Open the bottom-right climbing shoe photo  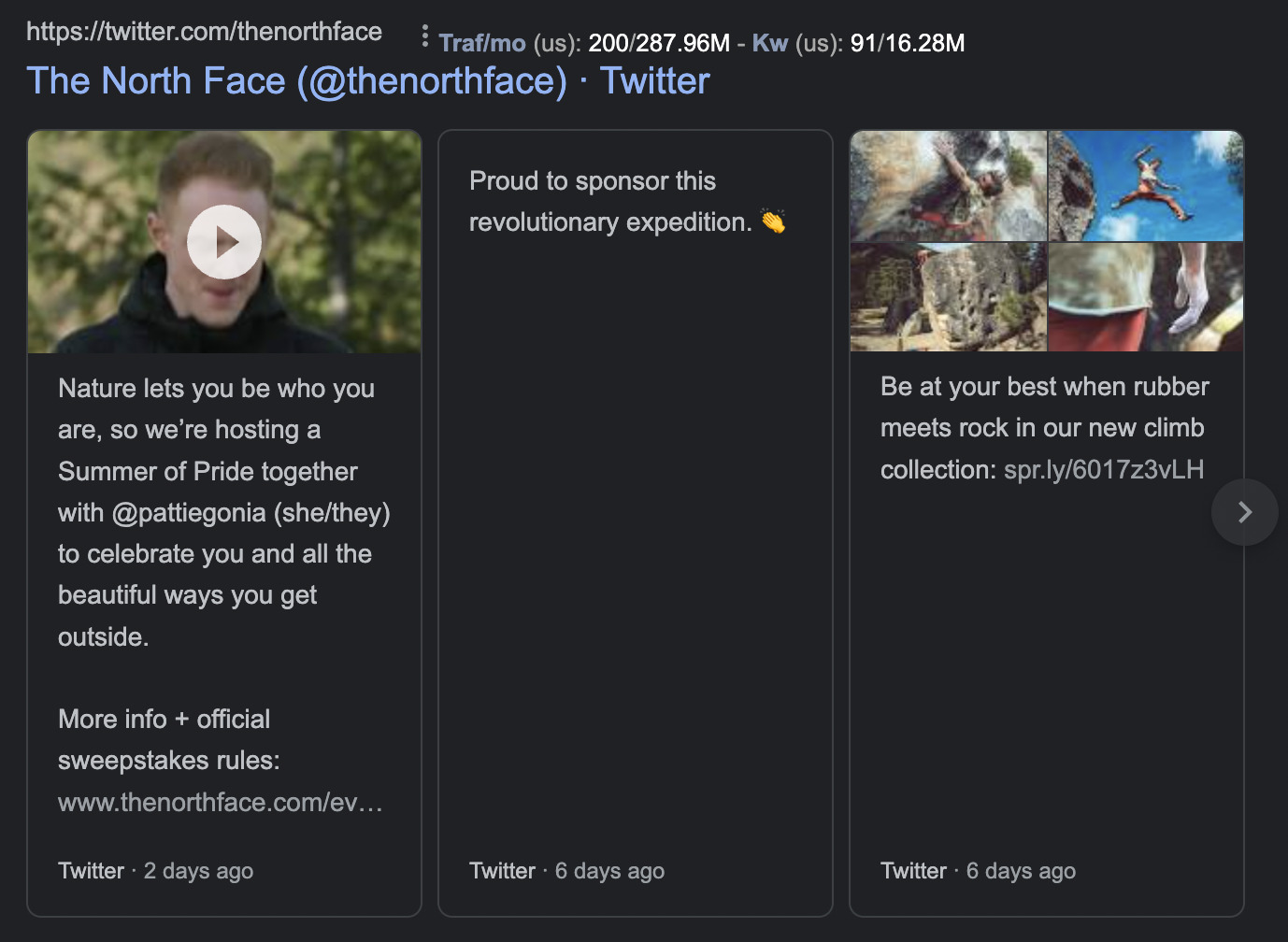[x=1146, y=297]
